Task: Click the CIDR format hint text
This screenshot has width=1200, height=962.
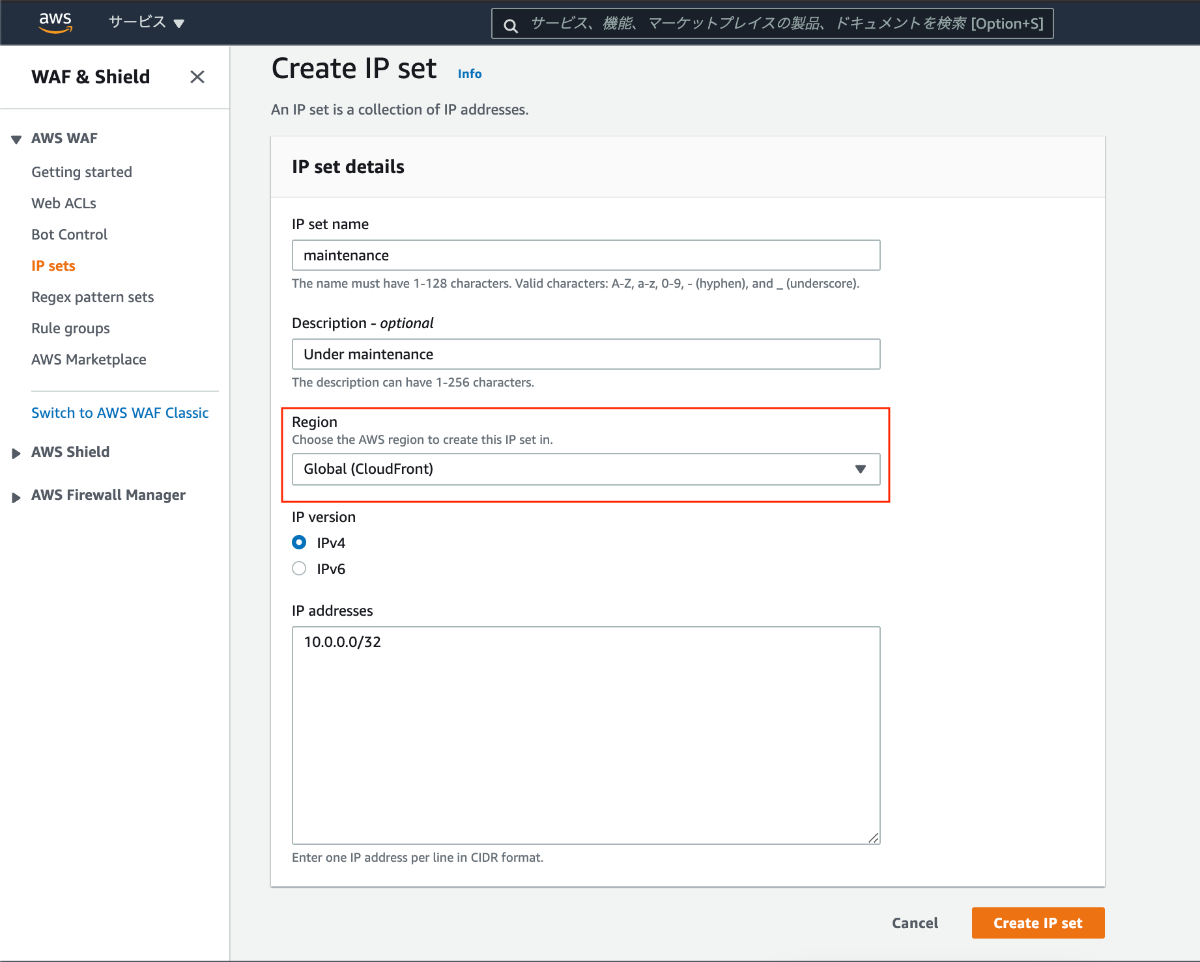Action: [418, 858]
